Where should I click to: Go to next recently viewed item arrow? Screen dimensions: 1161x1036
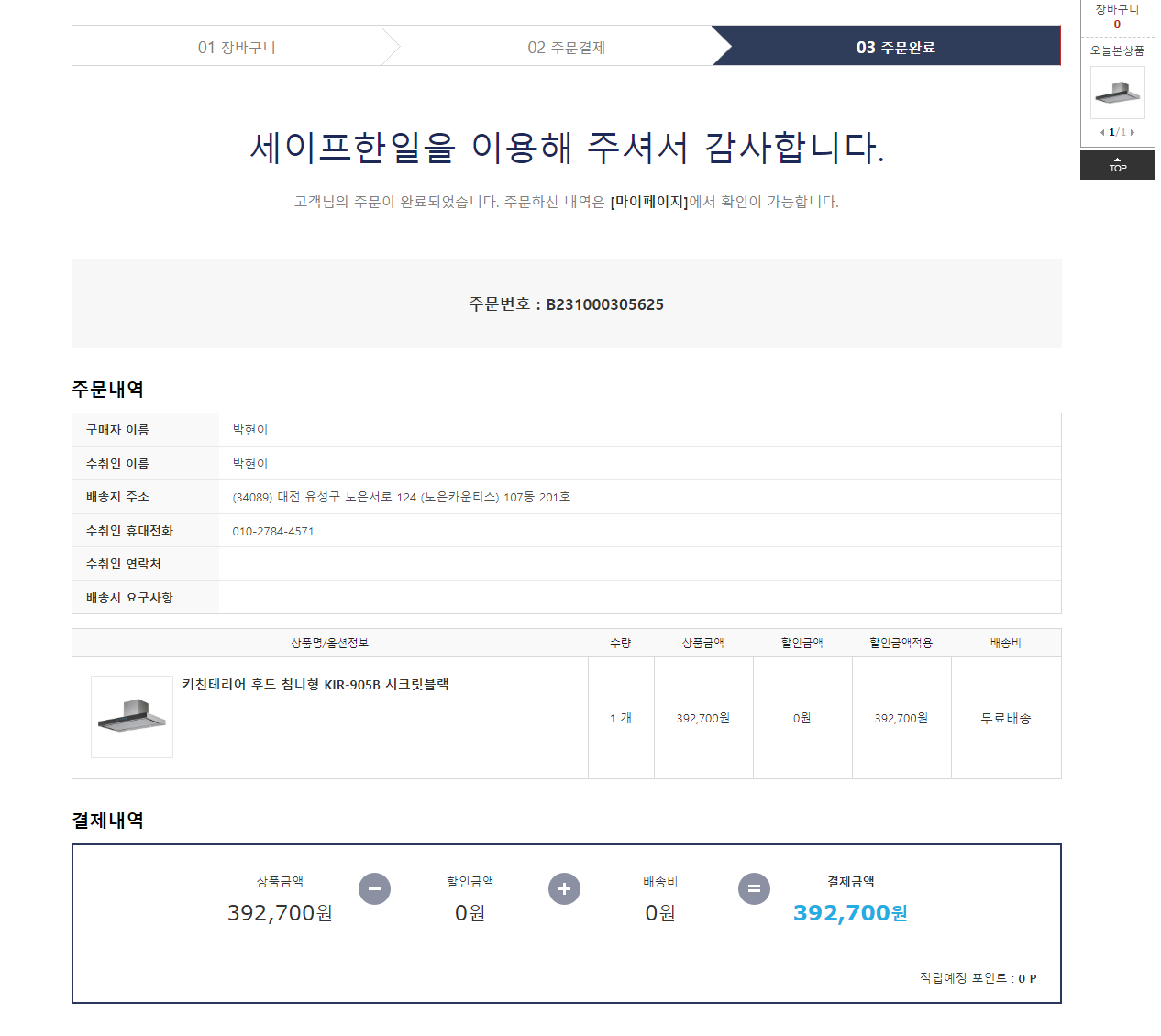coord(1133,132)
